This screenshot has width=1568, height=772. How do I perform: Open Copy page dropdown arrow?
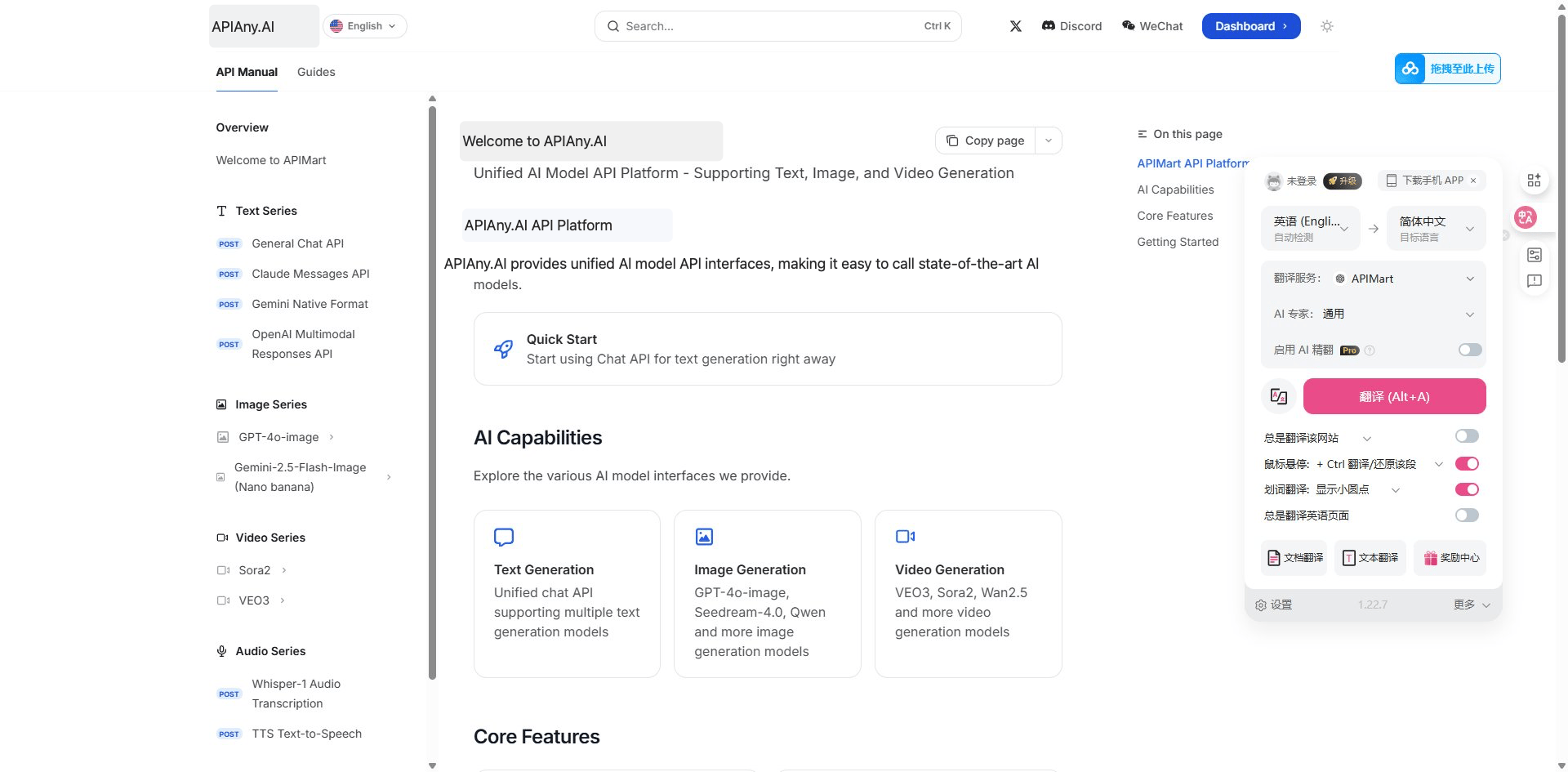click(x=1049, y=141)
